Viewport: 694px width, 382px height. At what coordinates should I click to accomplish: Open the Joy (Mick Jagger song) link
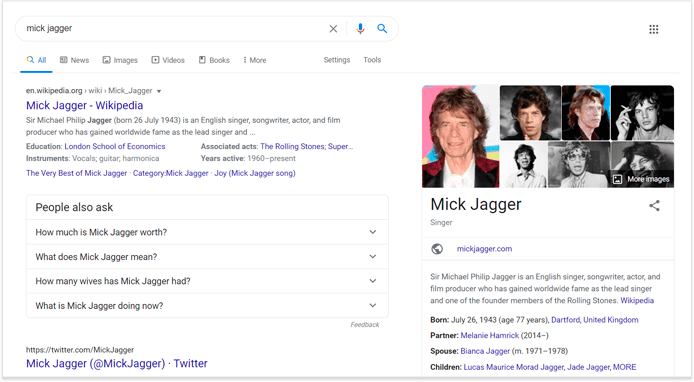tap(255, 173)
